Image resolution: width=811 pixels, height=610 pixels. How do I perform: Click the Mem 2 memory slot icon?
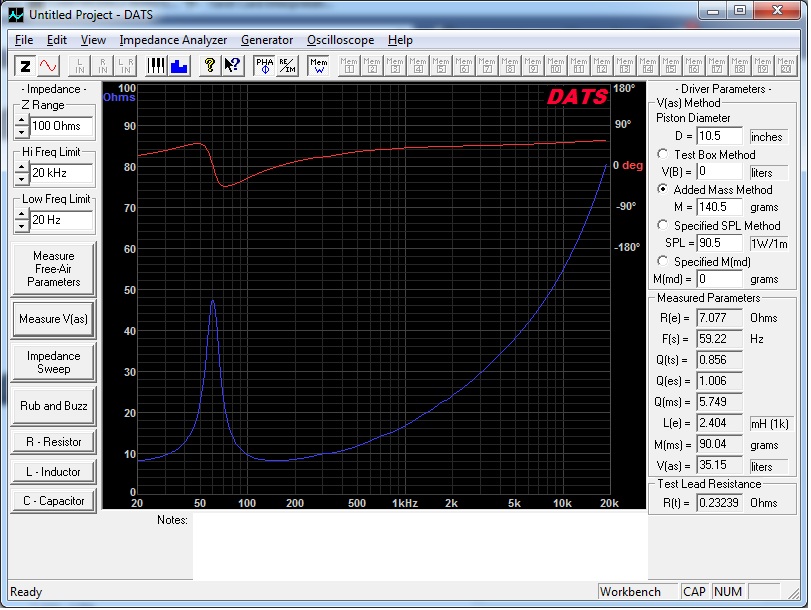pos(372,66)
